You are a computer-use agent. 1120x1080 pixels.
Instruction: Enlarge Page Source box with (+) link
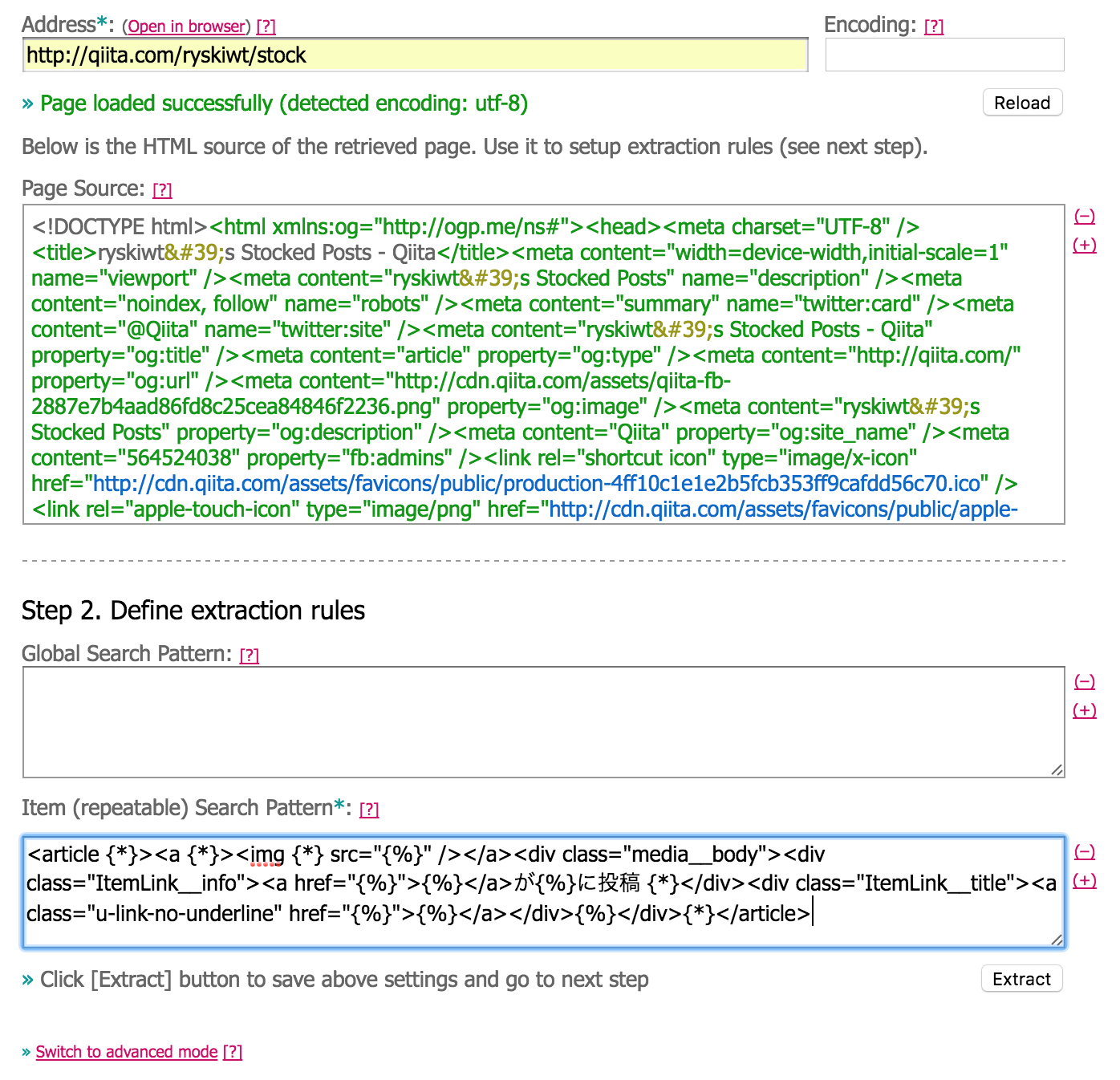tap(1085, 245)
